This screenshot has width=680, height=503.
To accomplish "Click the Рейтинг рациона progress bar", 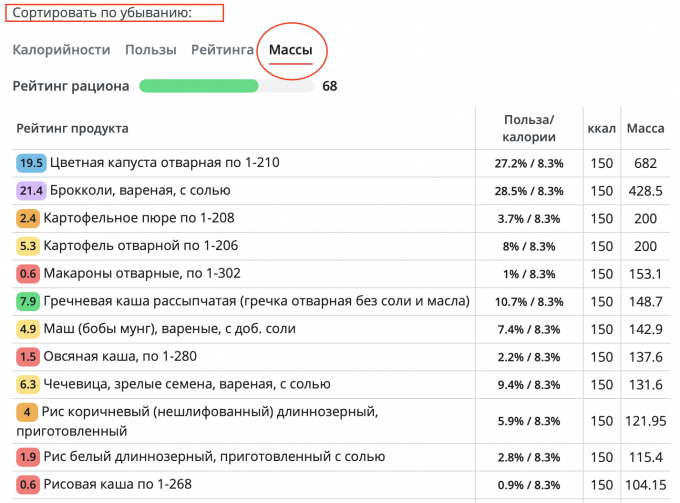I will click(x=226, y=86).
